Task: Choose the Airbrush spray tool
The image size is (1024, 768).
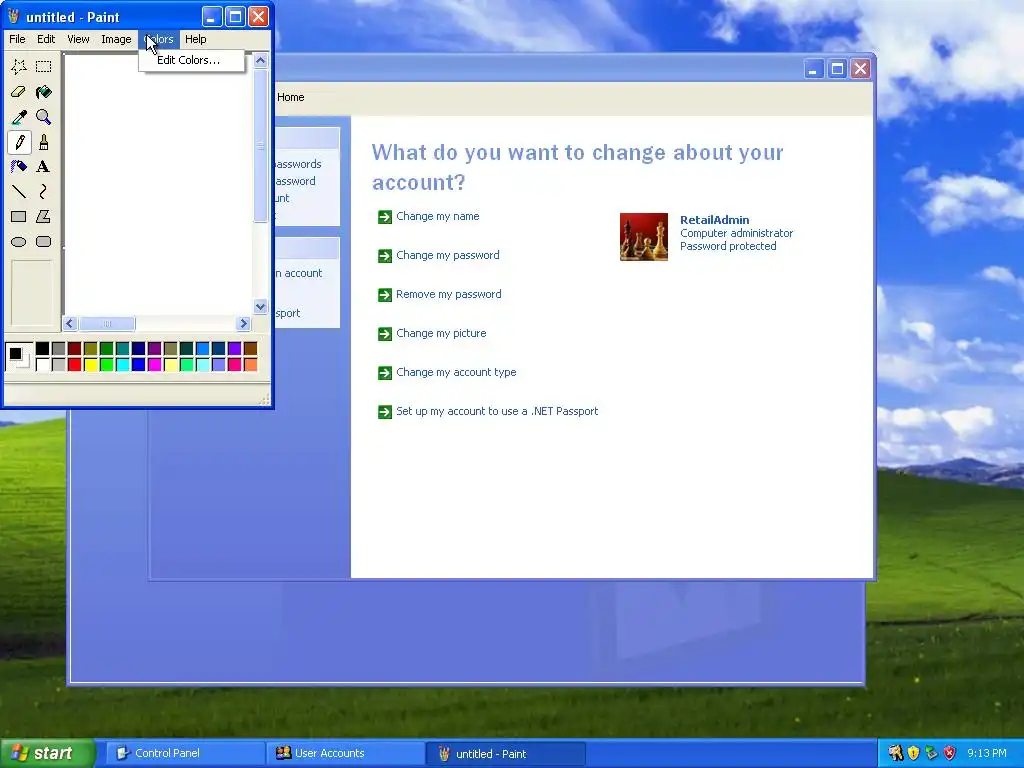Action: tap(19, 167)
